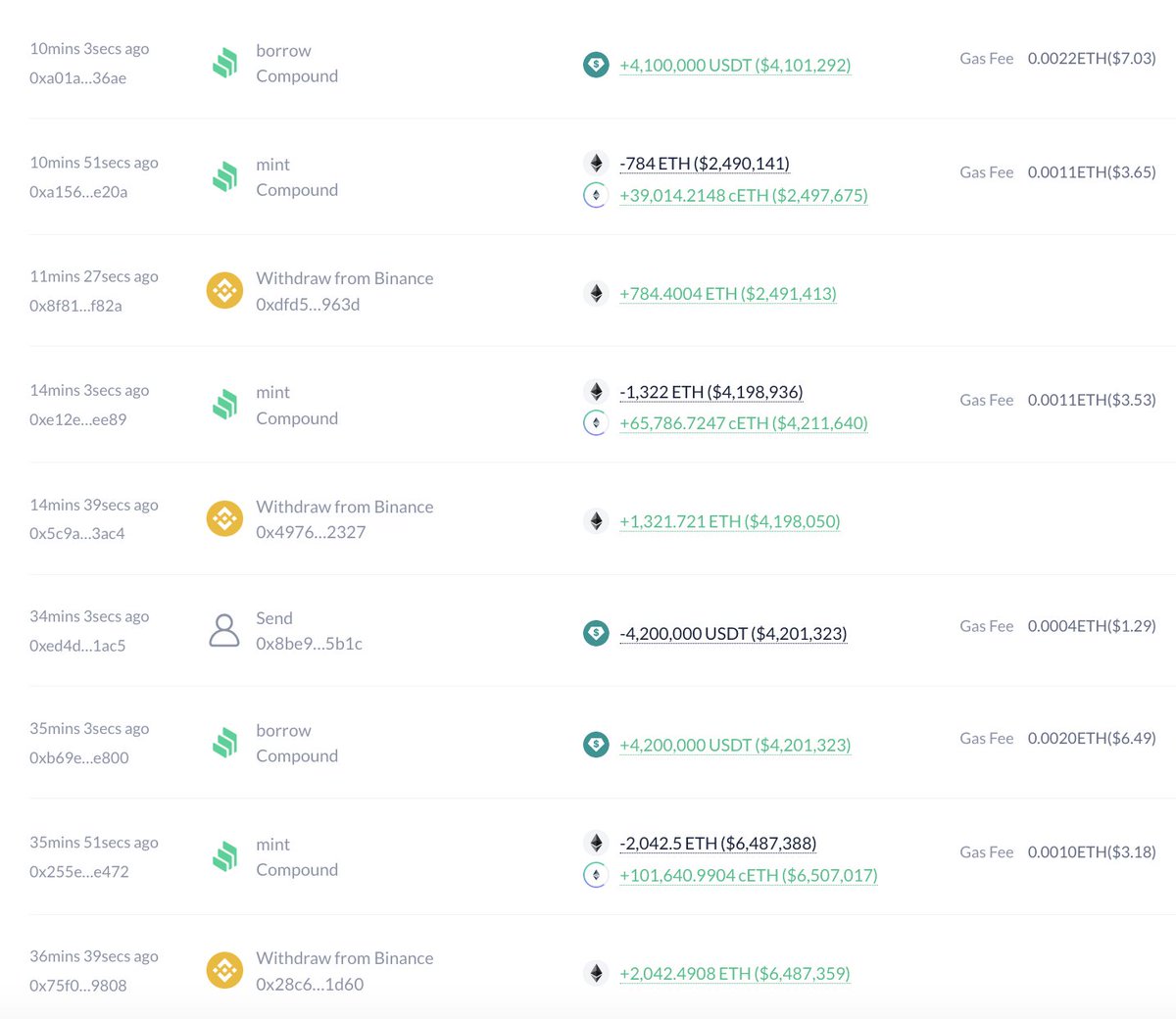Click the 'Send' transaction label

(x=274, y=618)
